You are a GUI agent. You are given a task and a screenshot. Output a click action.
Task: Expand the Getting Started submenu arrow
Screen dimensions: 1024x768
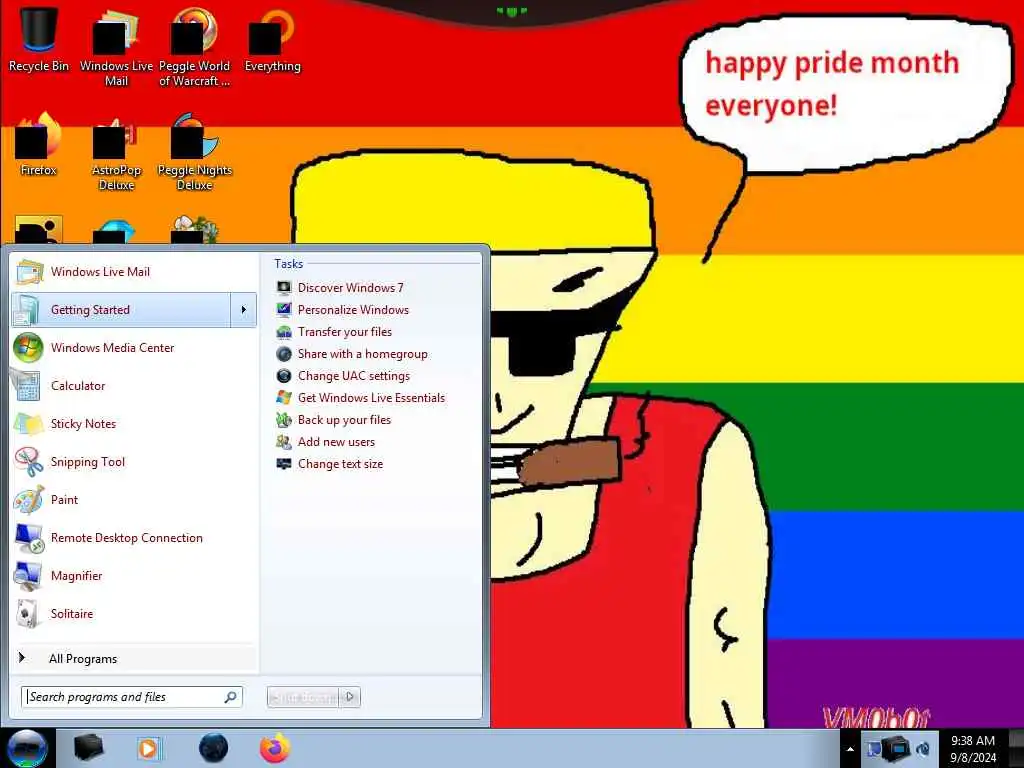pyautogui.click(x=244, y=310)
